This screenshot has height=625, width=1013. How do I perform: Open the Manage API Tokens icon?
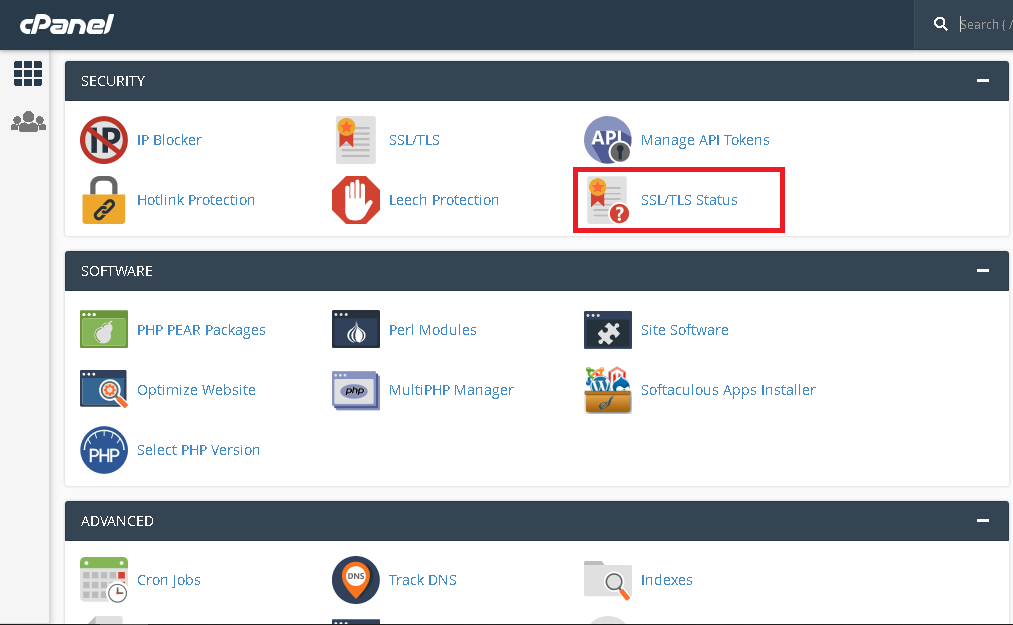607,140
